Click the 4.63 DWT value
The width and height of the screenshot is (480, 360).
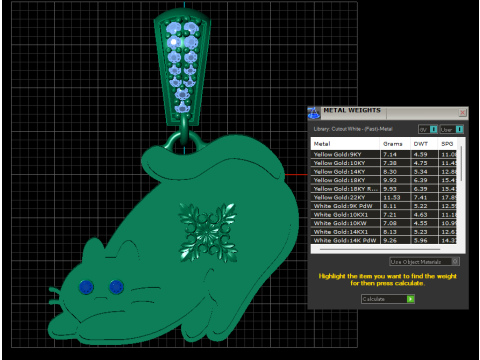[x=420, y=215]
